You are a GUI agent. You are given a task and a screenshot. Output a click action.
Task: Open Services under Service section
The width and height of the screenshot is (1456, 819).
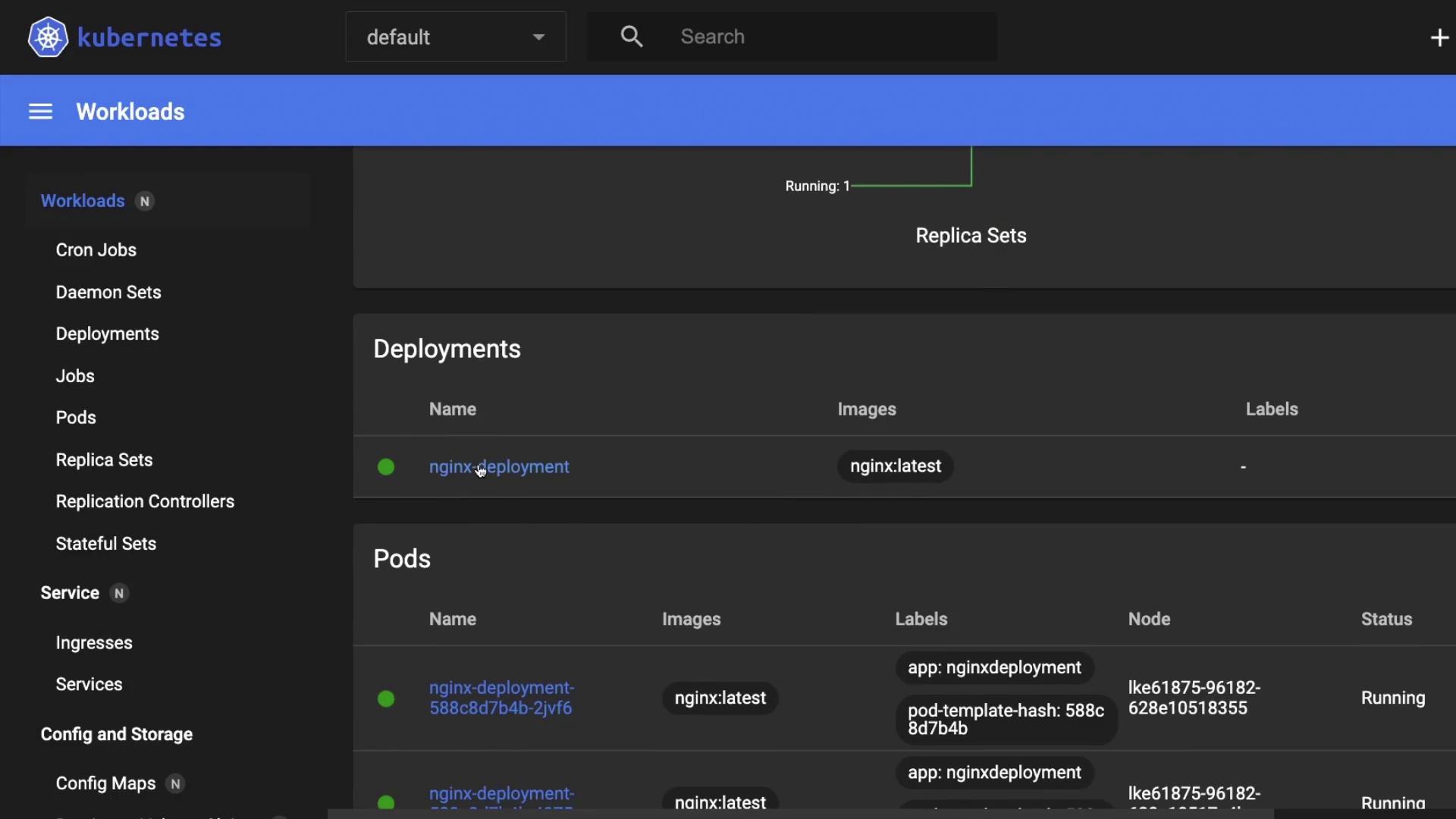(89, 685)
